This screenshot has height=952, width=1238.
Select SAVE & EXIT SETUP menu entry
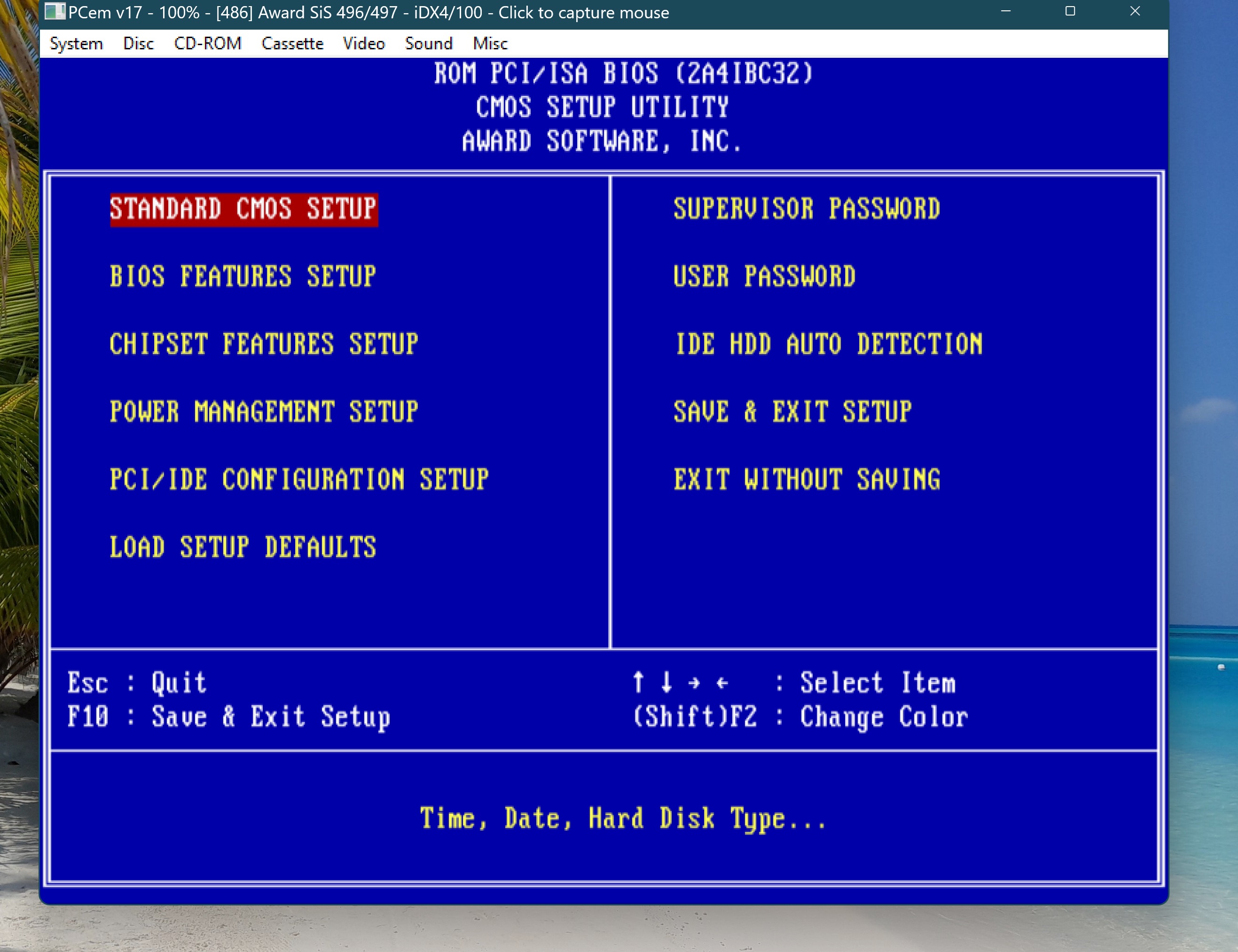click(x=792, y=412)
